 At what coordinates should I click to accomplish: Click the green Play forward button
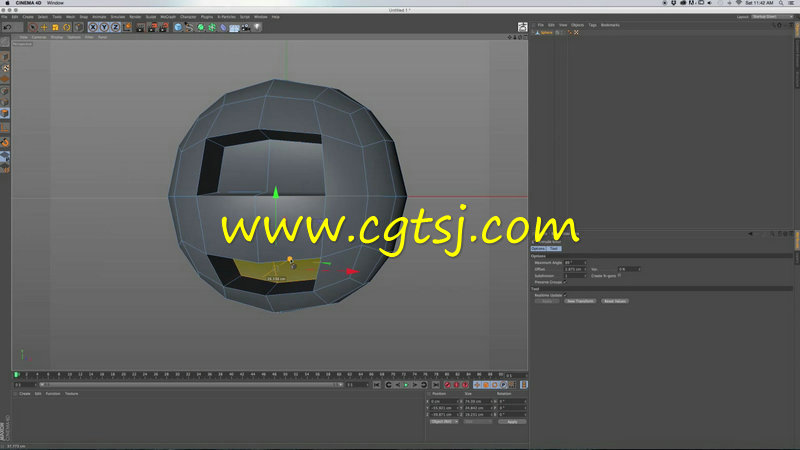point(406,385)
